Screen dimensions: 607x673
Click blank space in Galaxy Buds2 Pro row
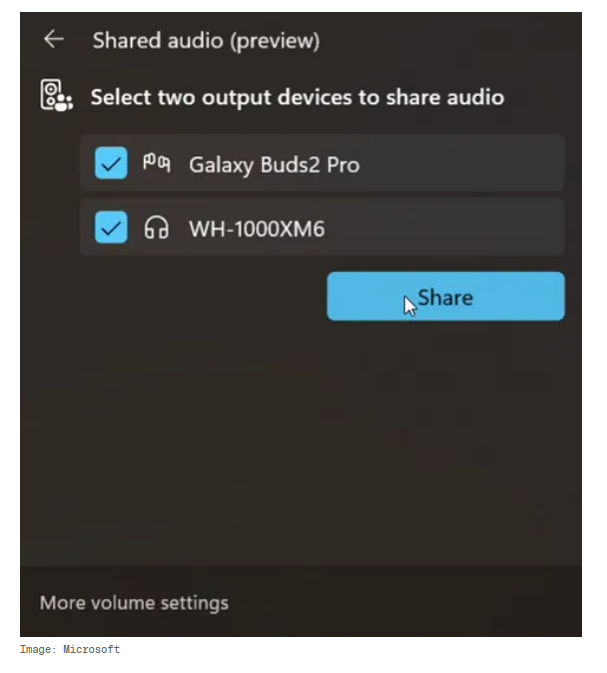pyautogui.click(x=461, y=163)
